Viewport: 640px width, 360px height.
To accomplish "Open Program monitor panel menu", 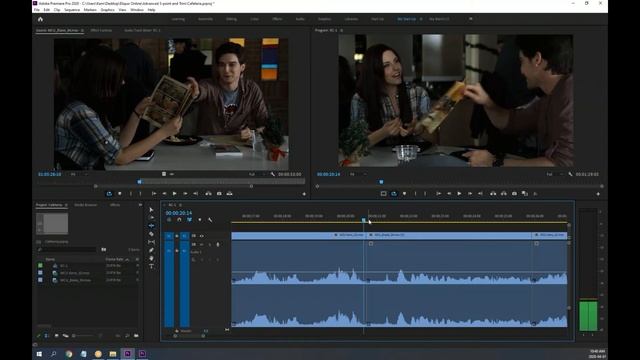I will click(342, 30).
